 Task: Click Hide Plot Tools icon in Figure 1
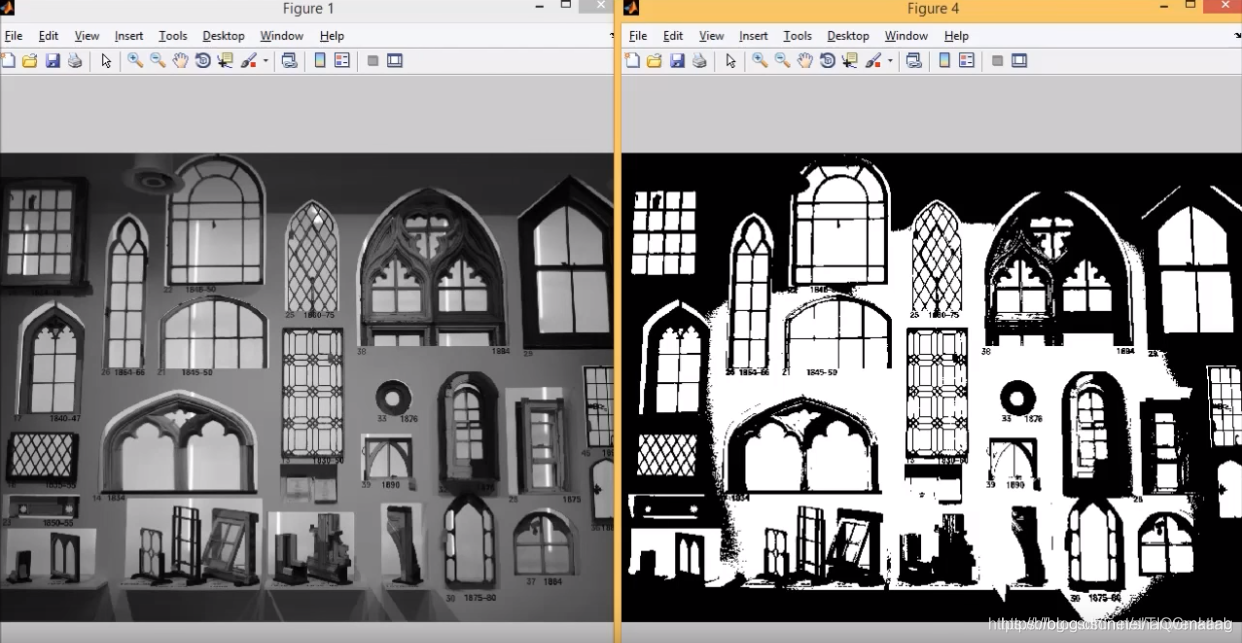(x=373, y=61)
